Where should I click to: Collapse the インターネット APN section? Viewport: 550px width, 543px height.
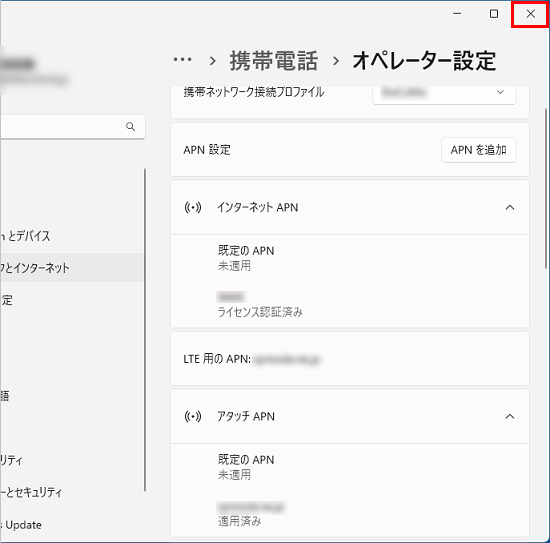(x=510, y=207)
